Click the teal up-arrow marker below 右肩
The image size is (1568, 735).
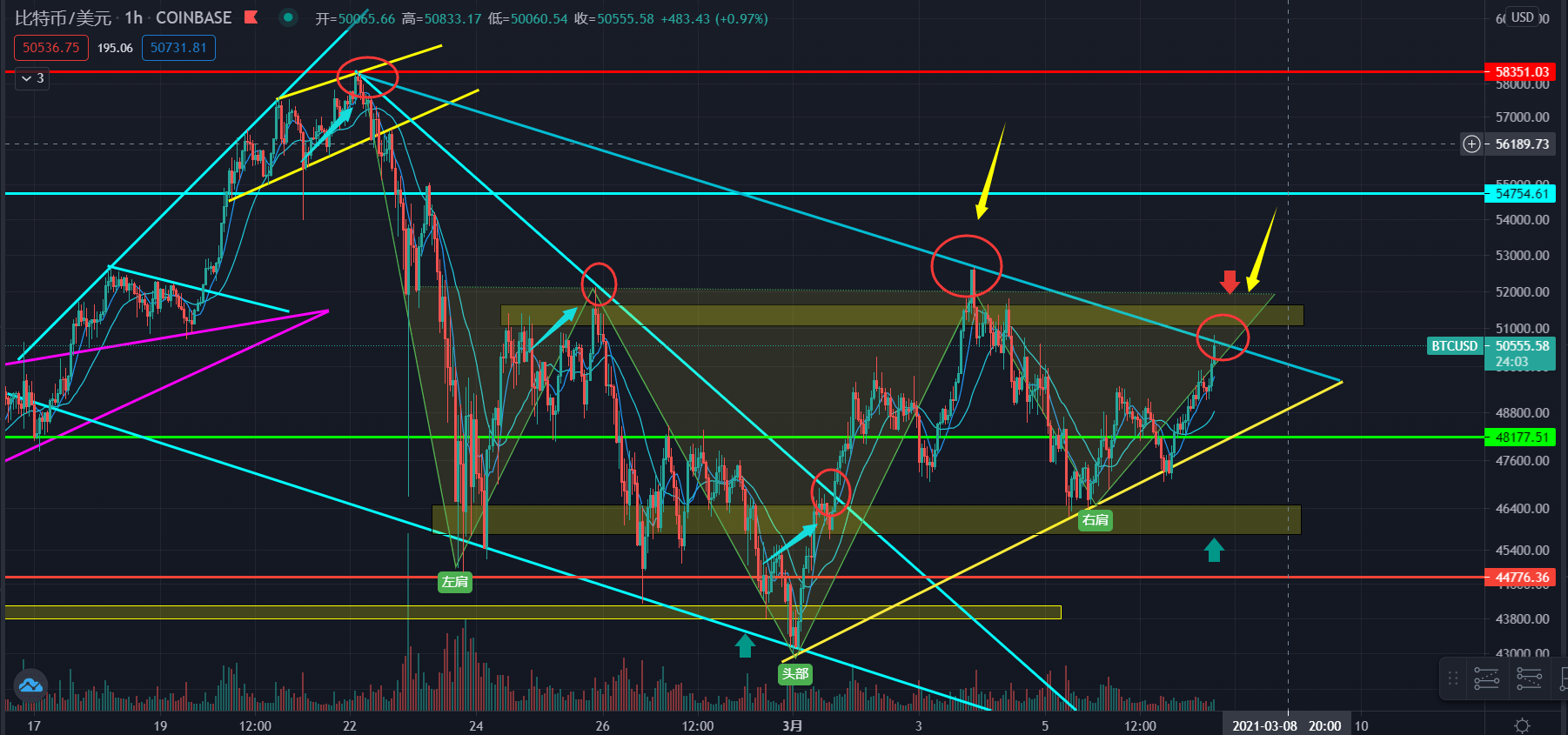tap(1214, 550)
